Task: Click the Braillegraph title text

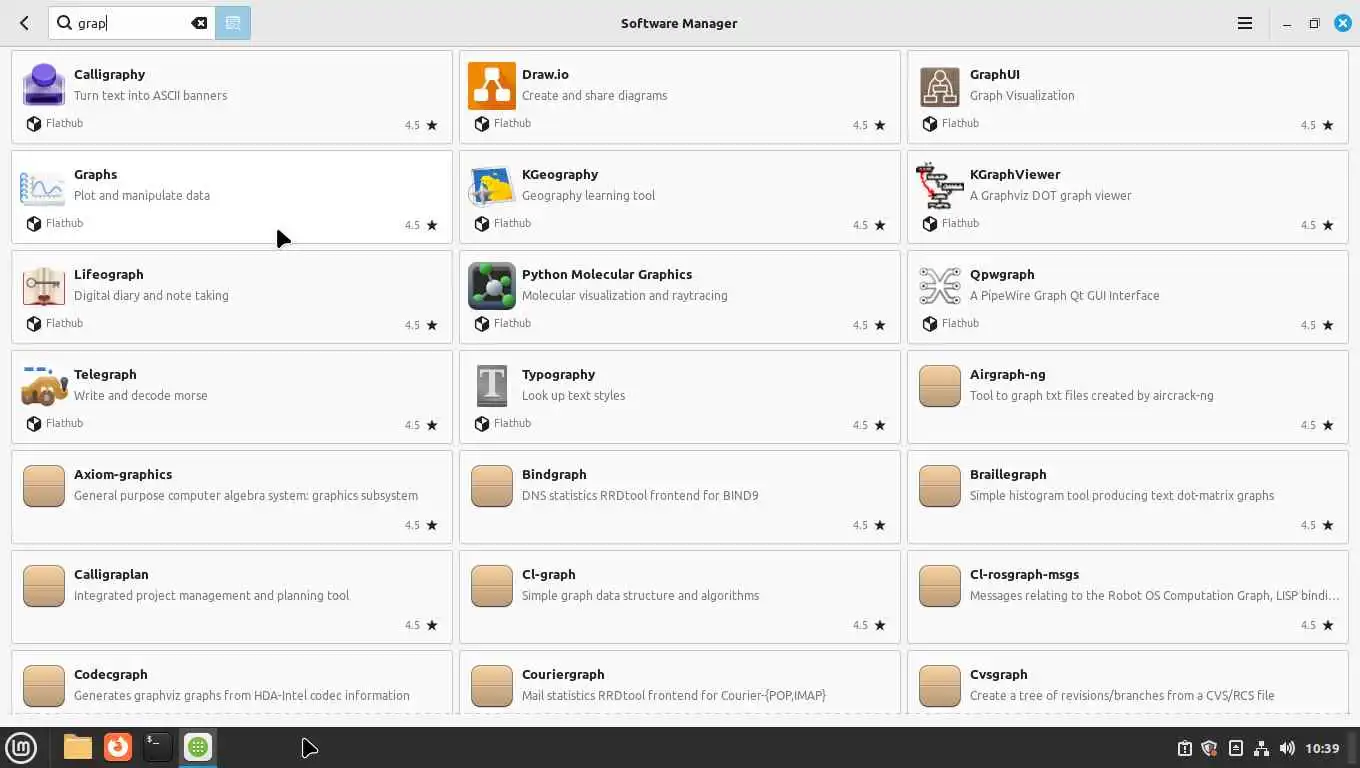Action: tap(1008, 475)
